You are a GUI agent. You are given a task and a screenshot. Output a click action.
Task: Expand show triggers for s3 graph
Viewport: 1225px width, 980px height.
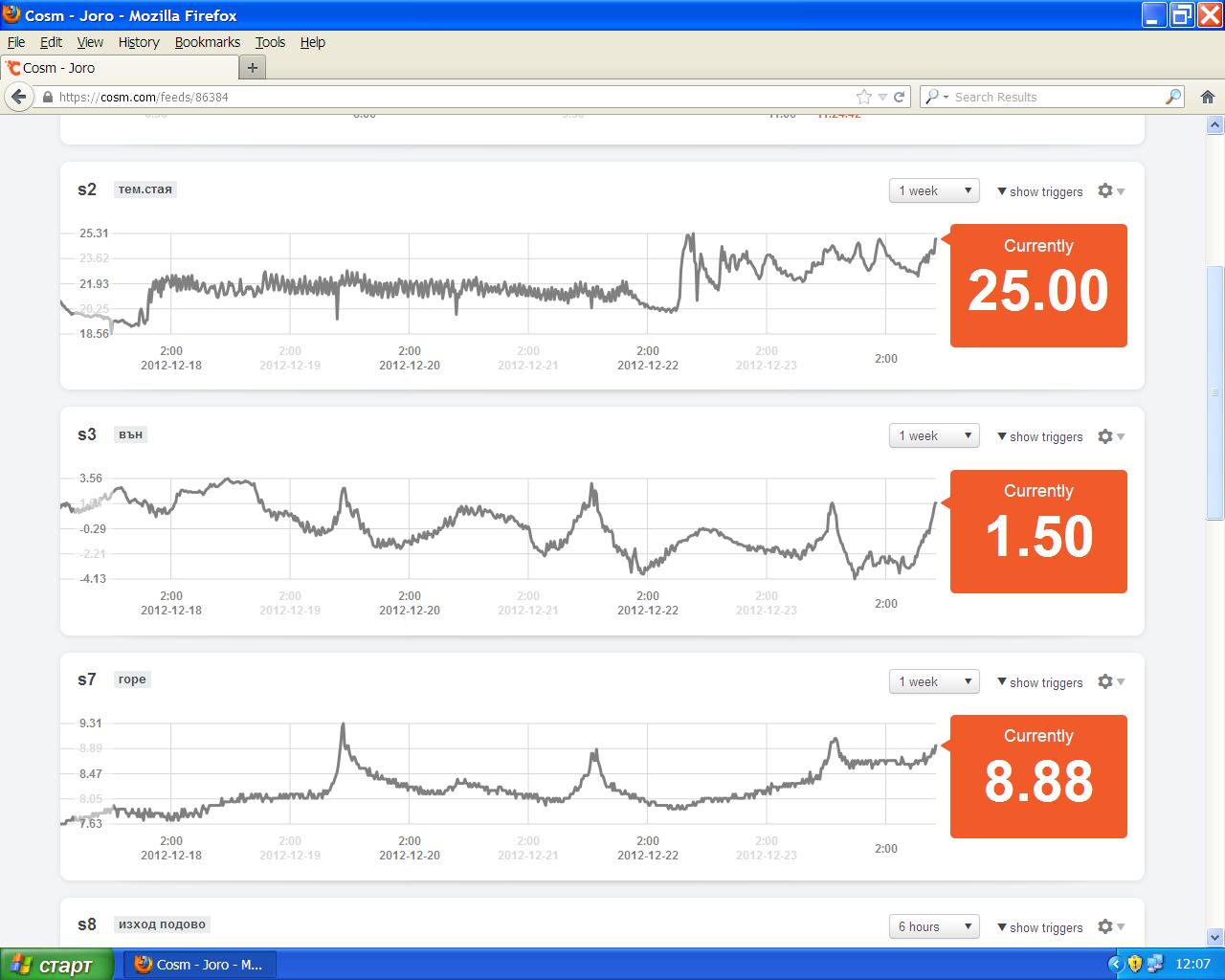1040,436
